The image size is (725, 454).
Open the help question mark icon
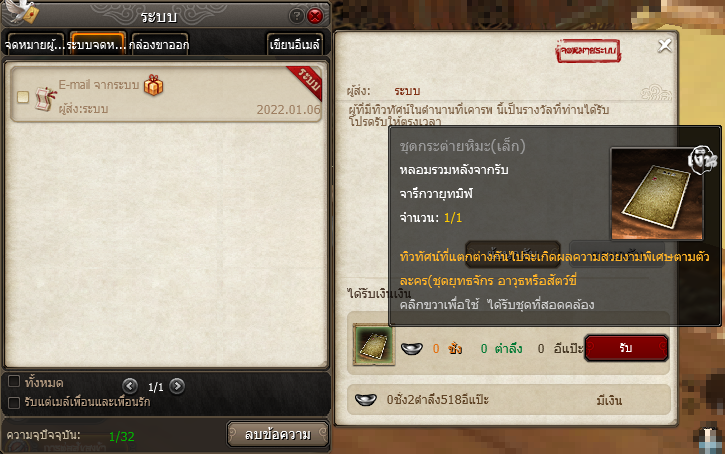[296, 16]
